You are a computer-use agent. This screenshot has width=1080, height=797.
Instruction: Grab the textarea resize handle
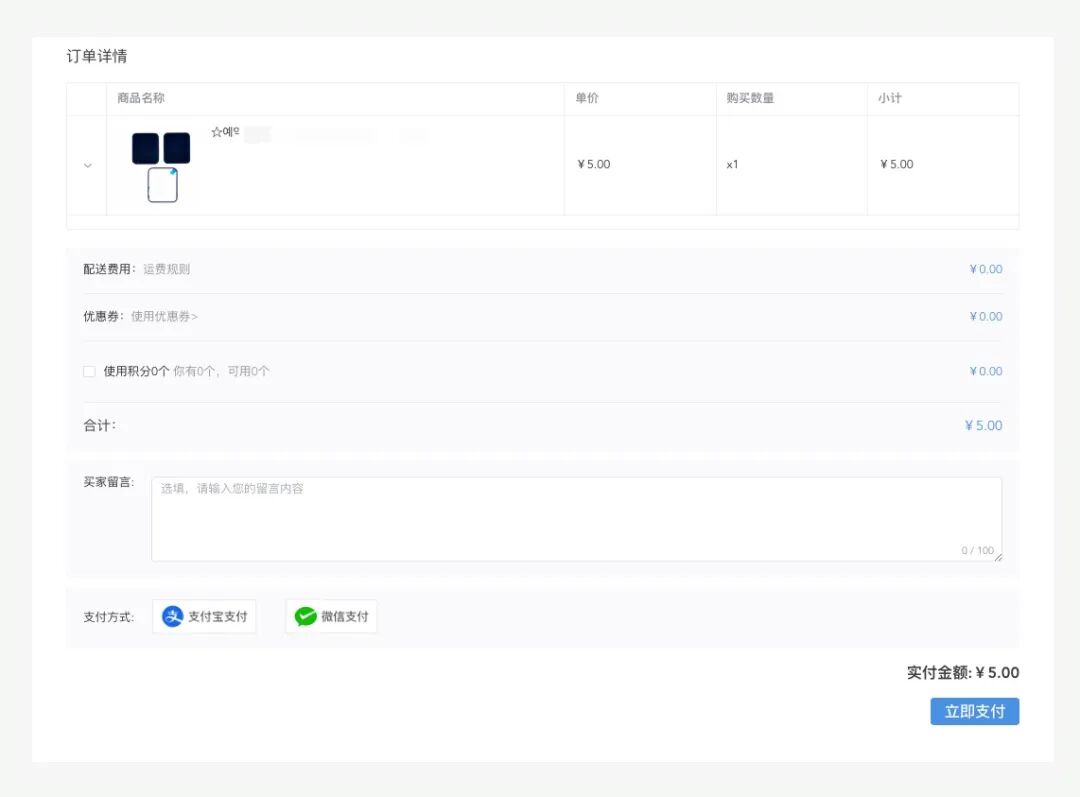(x=998, y=557)
